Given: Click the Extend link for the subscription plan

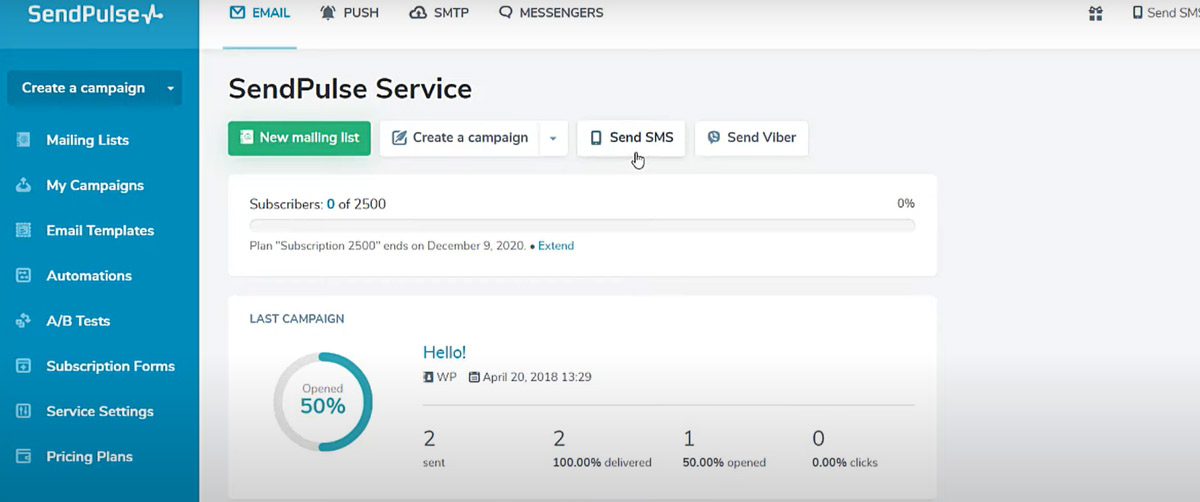Looking at the screenshot, I should [x=556, y=245].
